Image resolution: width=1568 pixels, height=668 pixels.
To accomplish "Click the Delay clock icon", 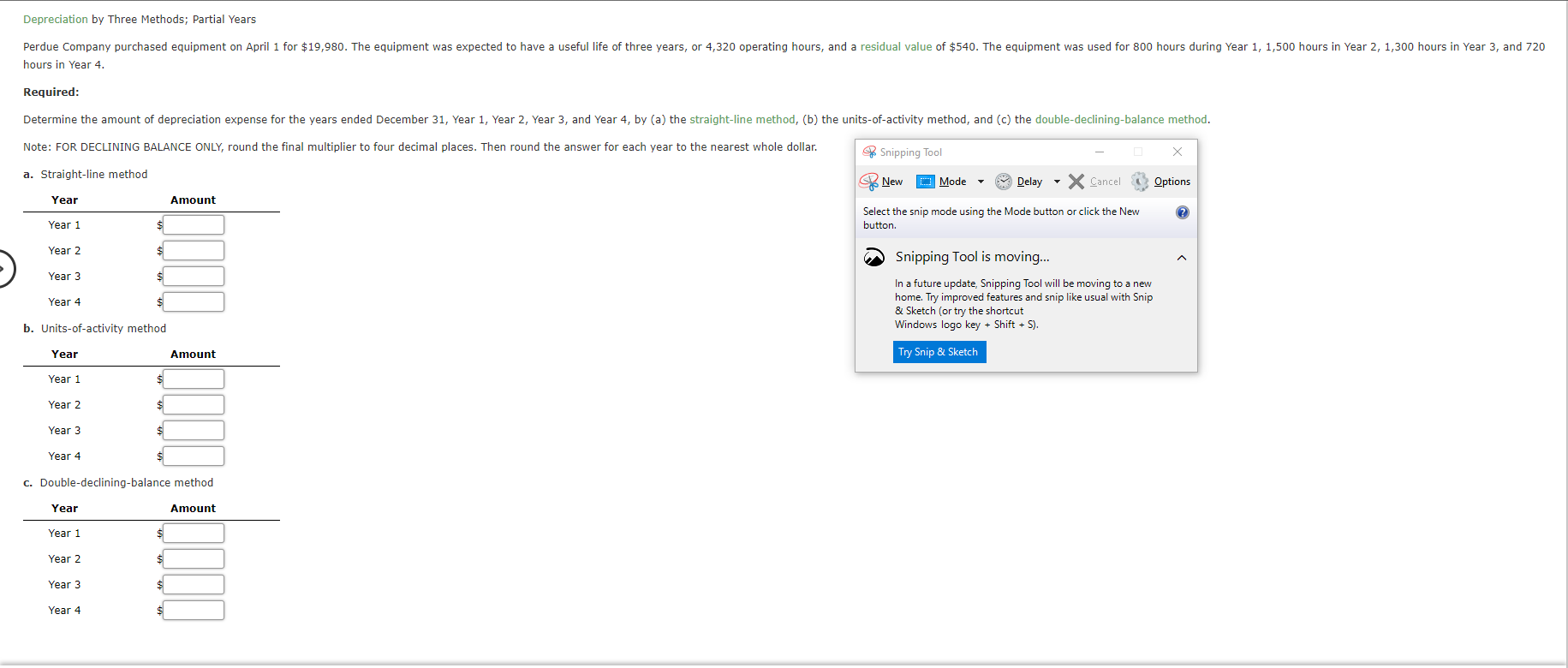I will [x=1004, y=182].
